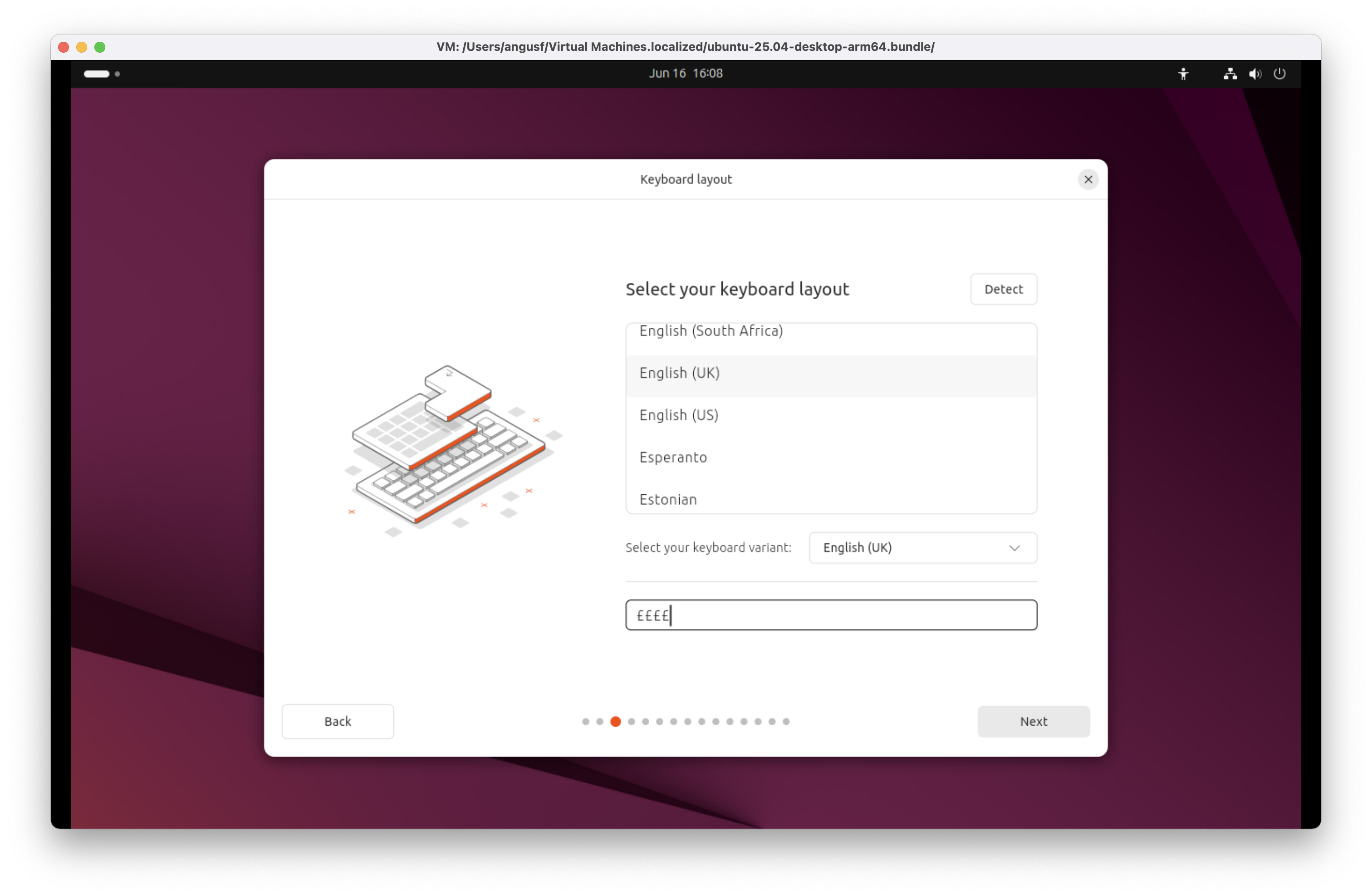
Task: Open the network settings icon in the top bar
Action: [x=1230, y=74]
